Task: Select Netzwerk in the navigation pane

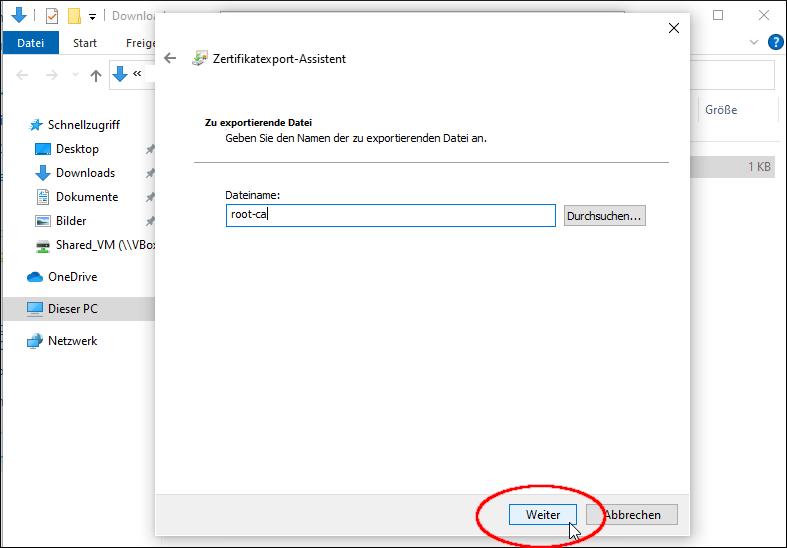Action: click(72, 341)
